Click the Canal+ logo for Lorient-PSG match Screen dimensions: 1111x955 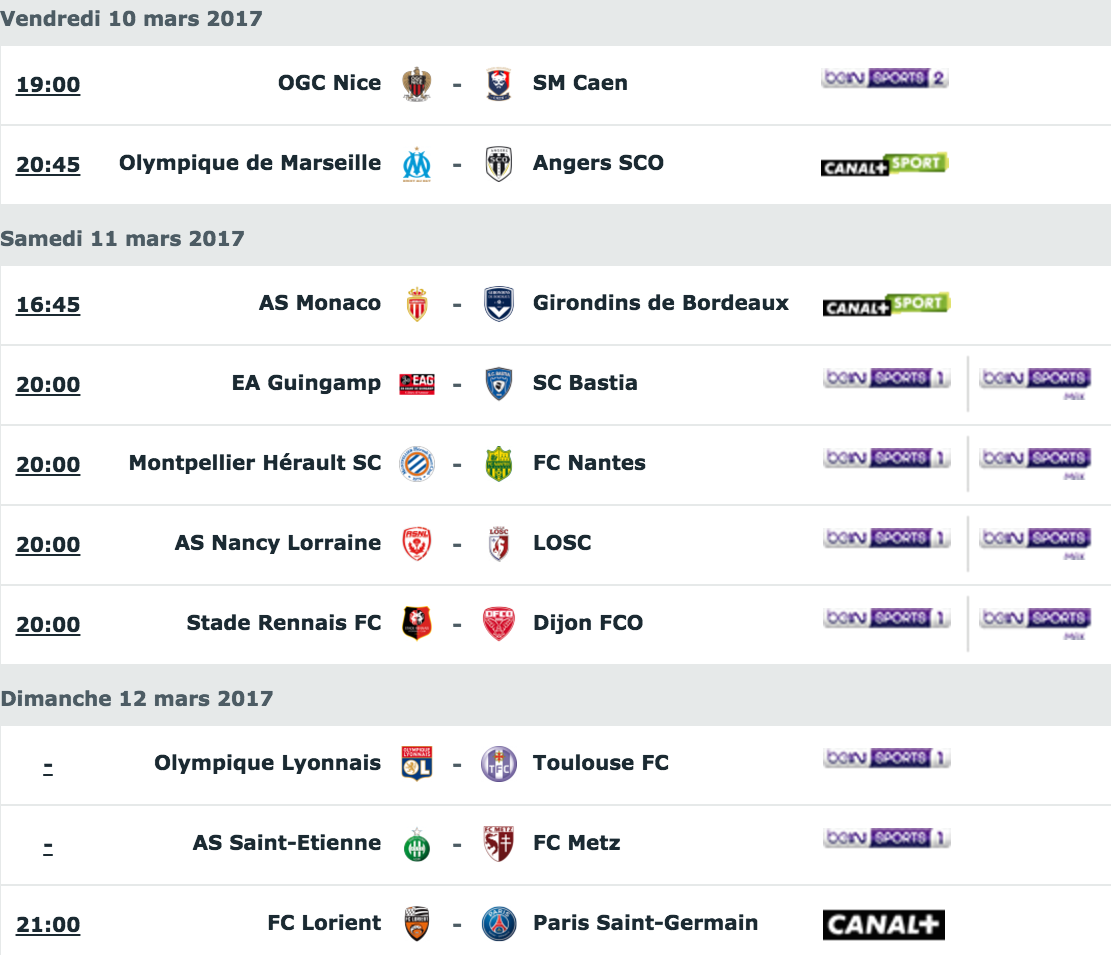[x=884, y=925]
